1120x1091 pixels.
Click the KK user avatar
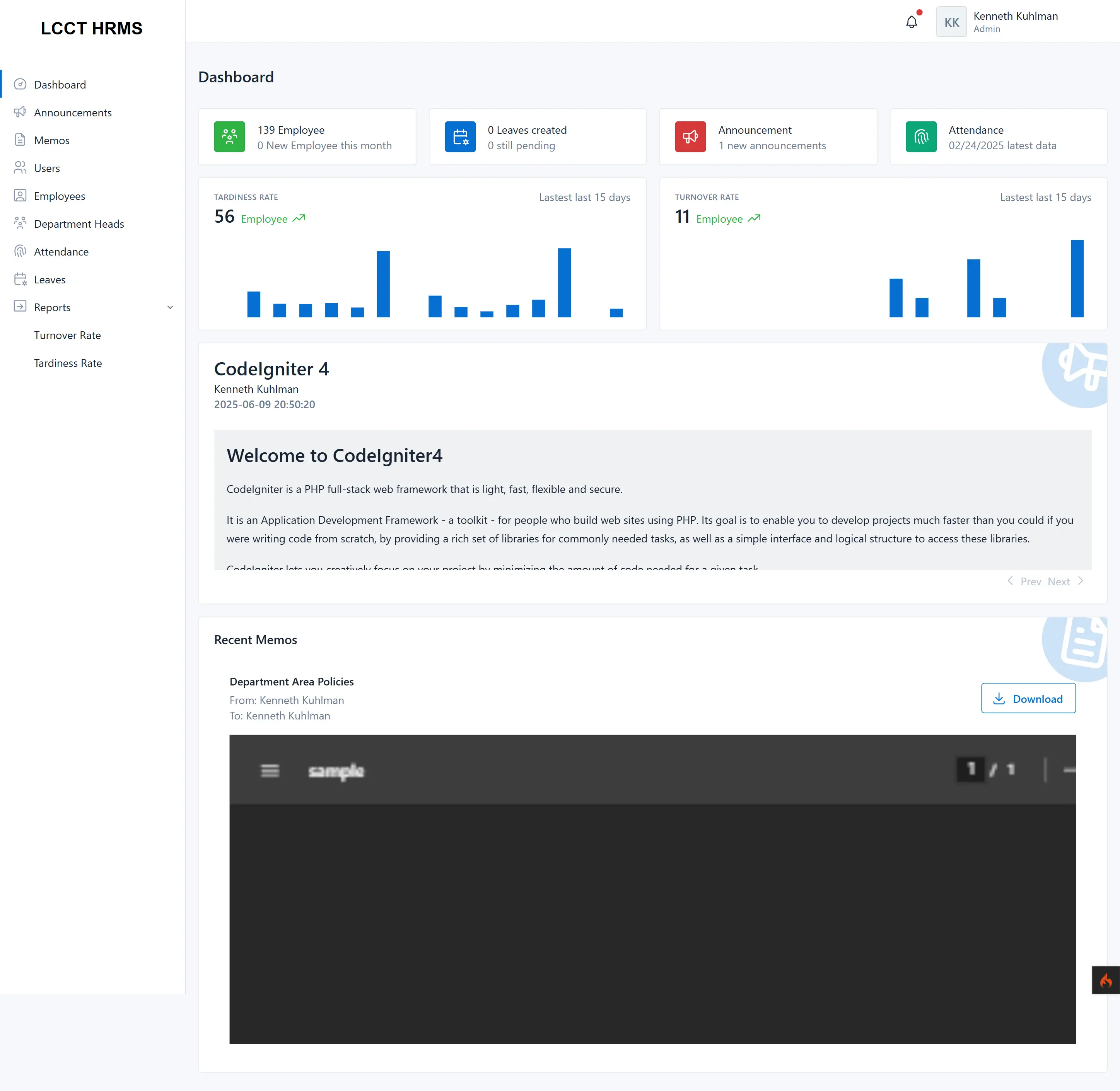pyautogui.click(x=951, y=22)
